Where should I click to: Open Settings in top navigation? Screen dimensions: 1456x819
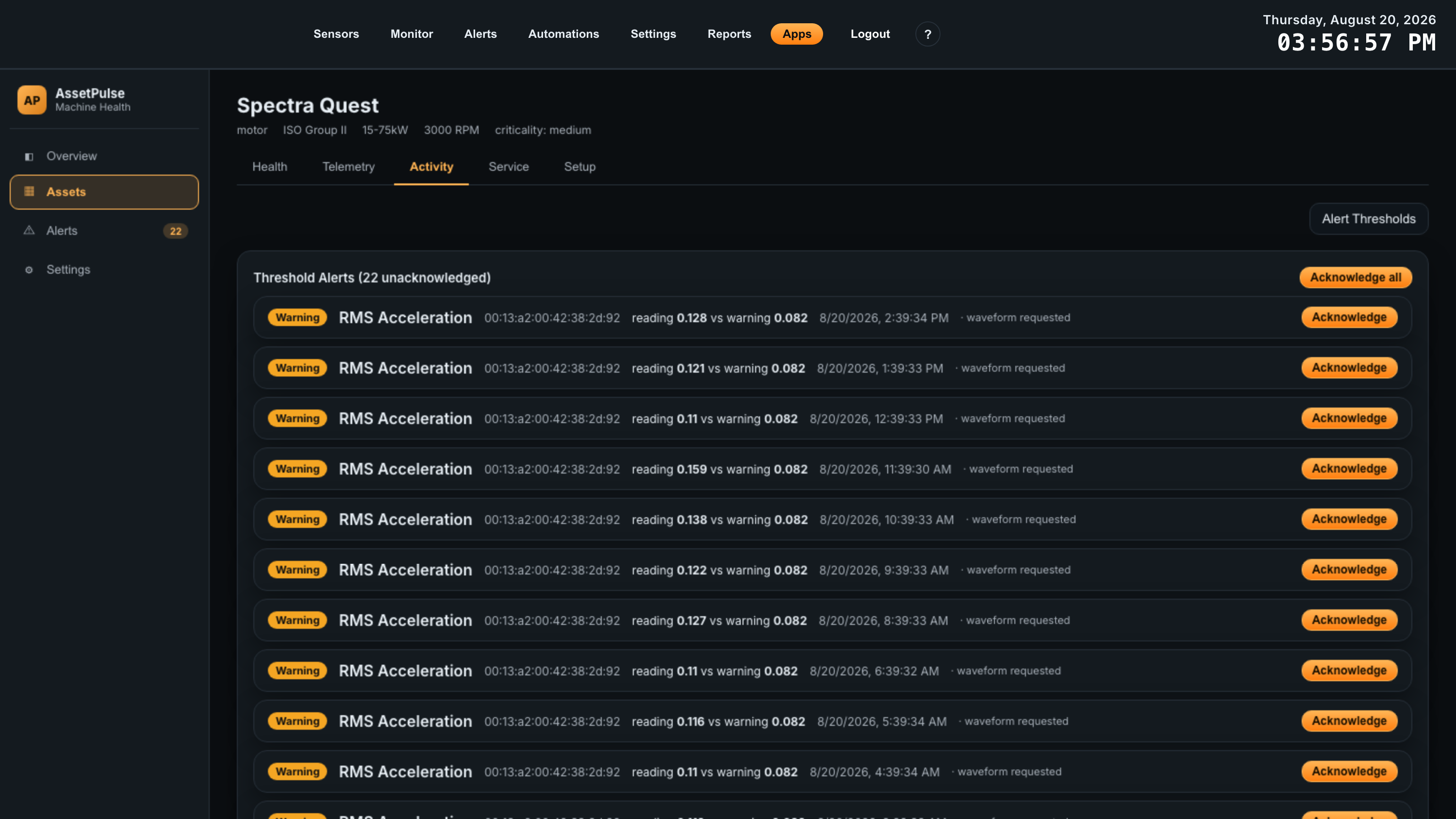coord(653,34)
